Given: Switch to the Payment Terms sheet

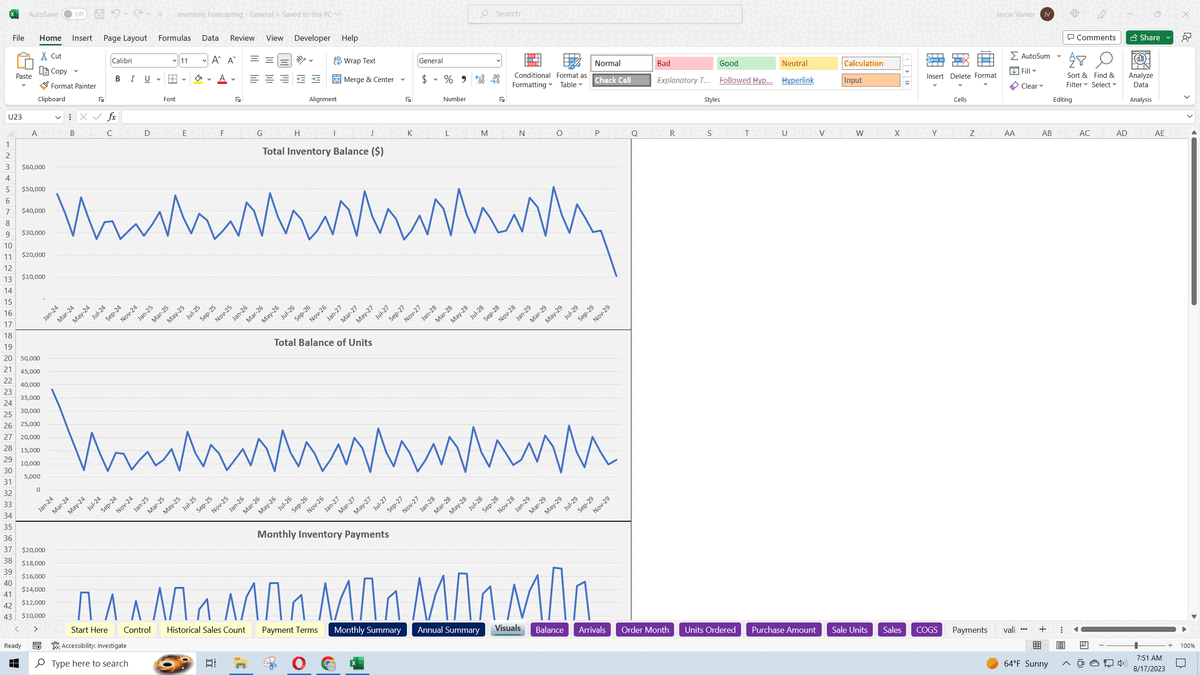Looking at the screenshot, I should [x=290, y=630].
